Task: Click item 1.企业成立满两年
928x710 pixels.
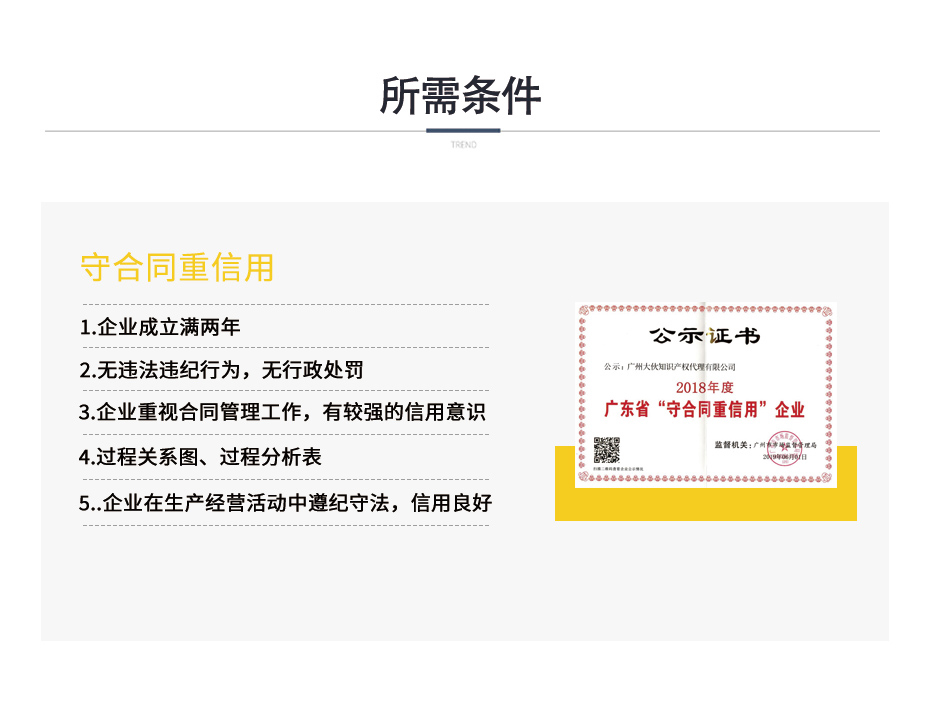Action: point(160,327)
